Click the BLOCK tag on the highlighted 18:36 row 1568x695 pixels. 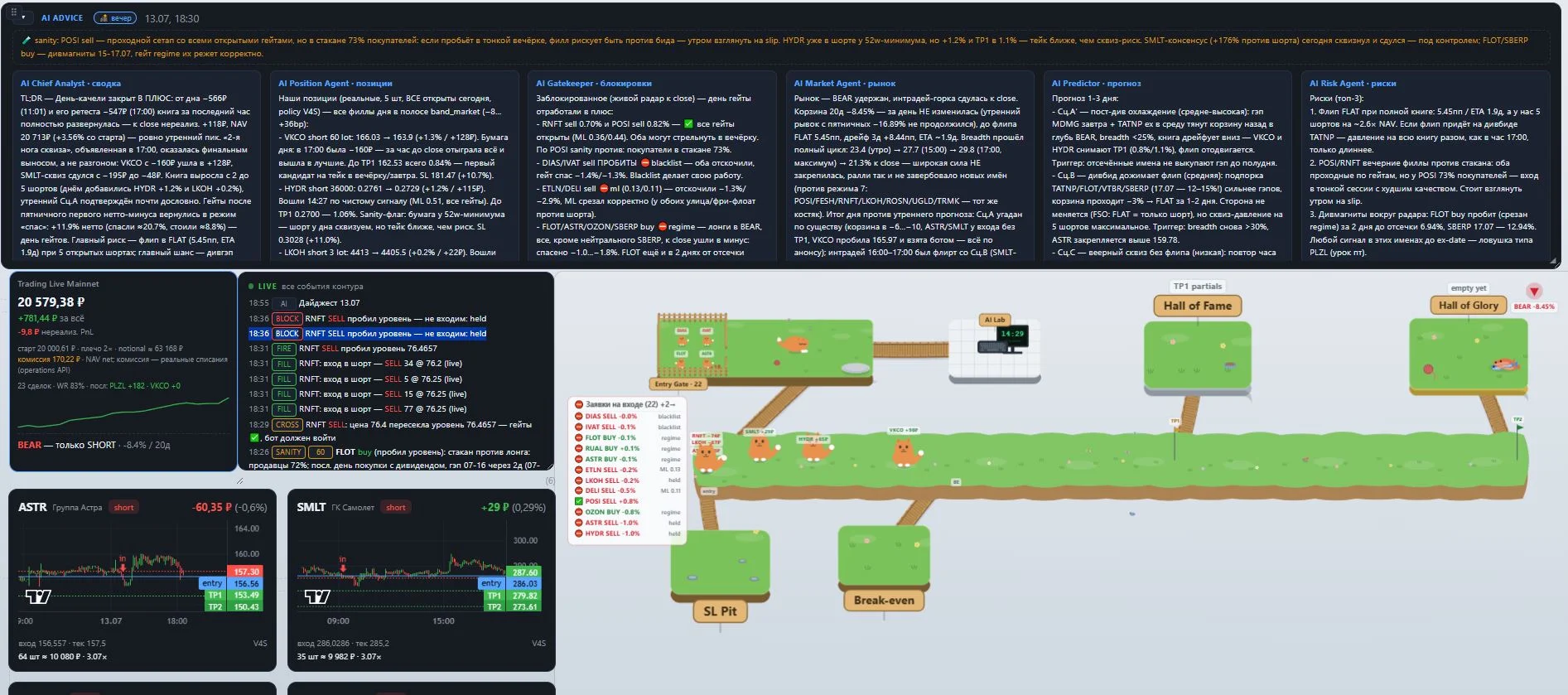[287, 334]
